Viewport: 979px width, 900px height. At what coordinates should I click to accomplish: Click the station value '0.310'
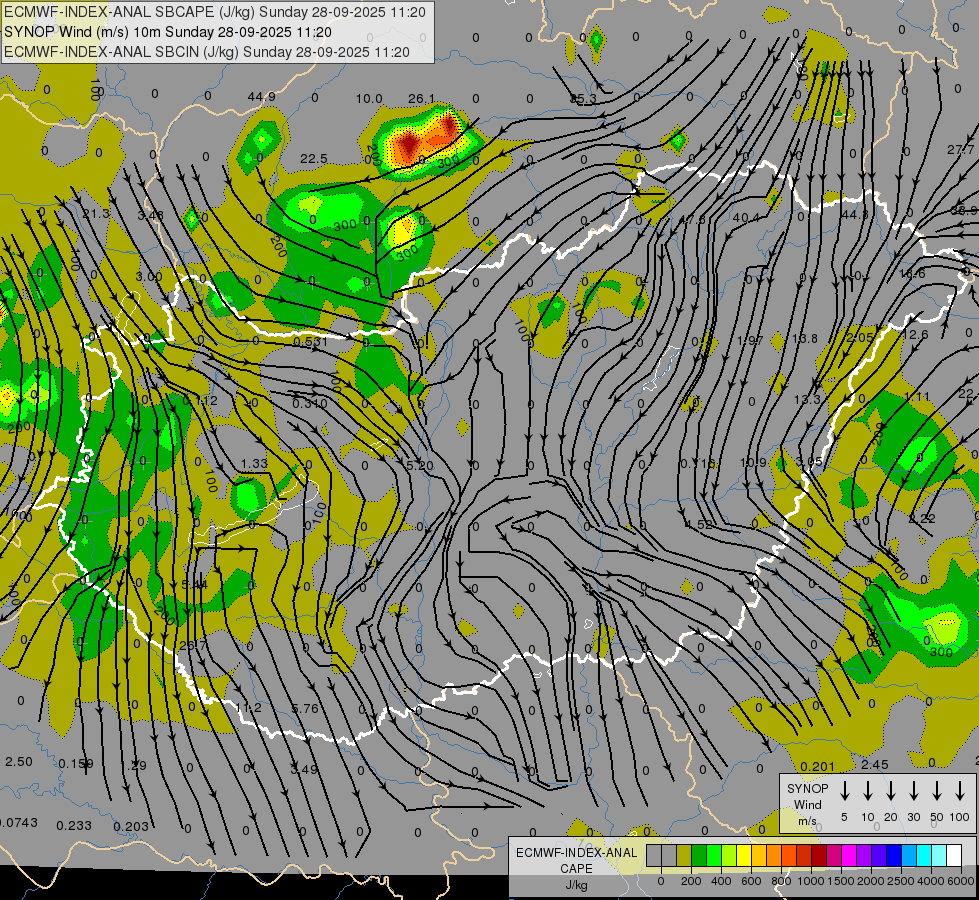(x=310, y=403)
